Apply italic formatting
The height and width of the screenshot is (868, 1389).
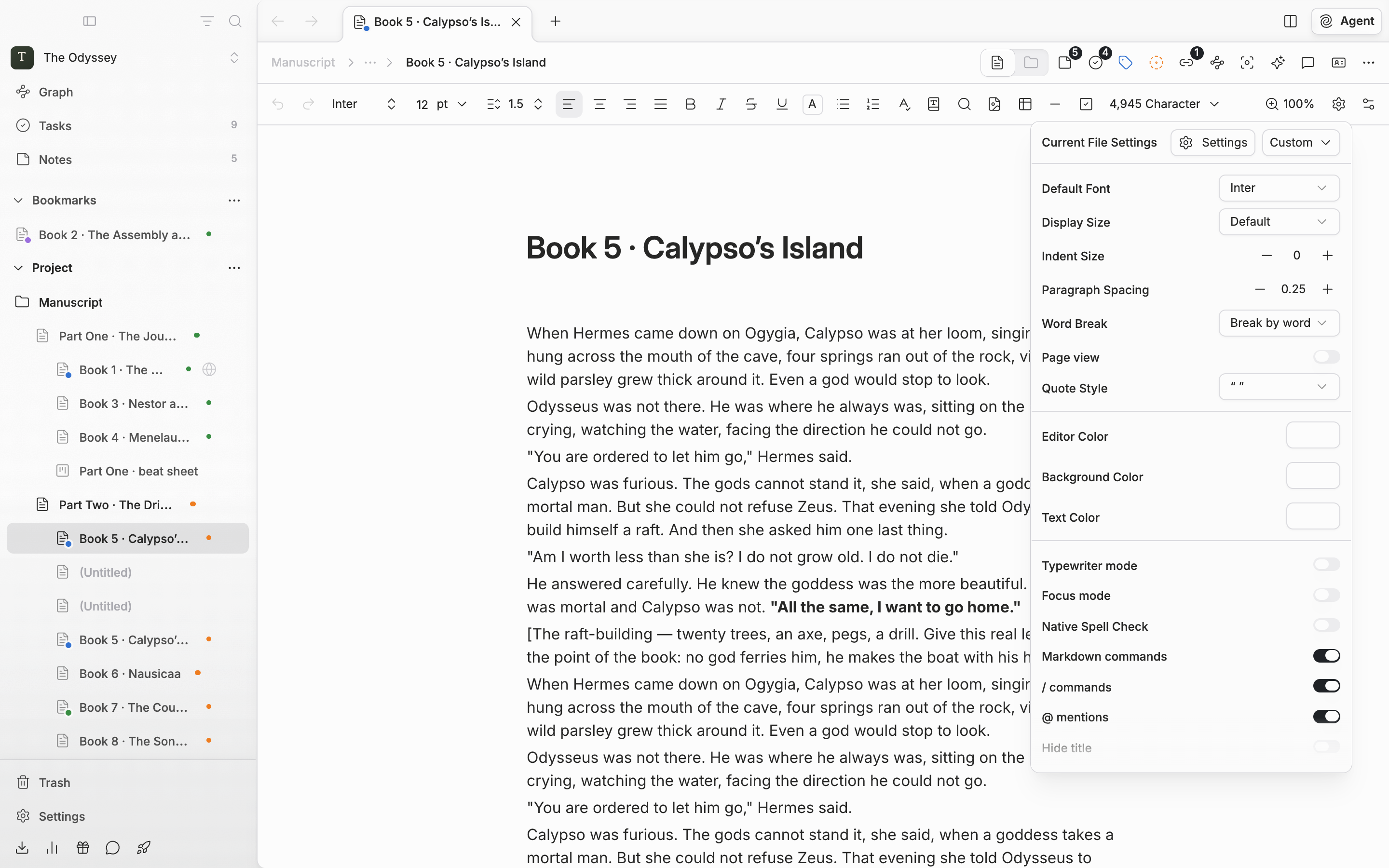tap(721, 104)
